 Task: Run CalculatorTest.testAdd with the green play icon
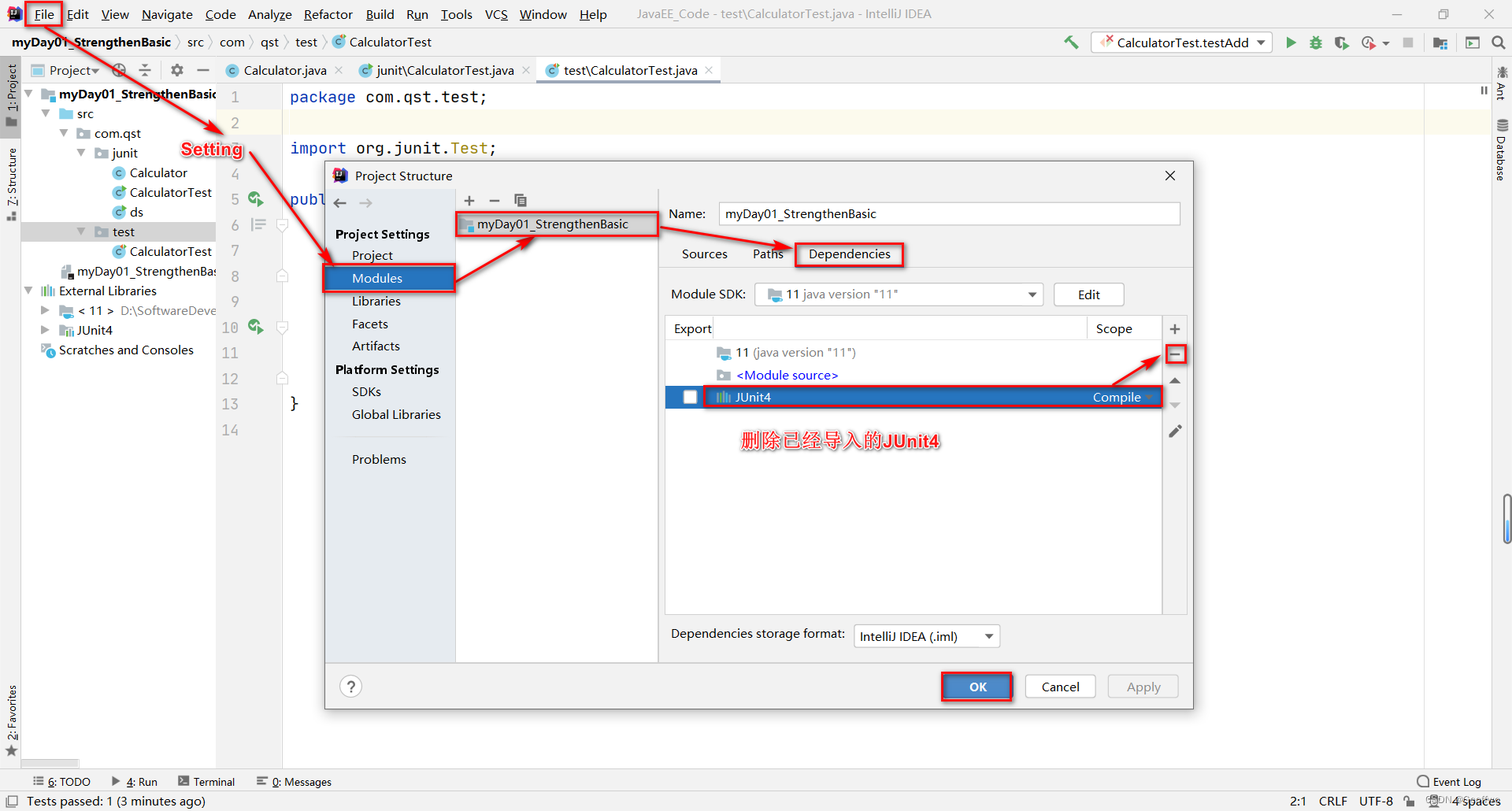pos(1291,43)
